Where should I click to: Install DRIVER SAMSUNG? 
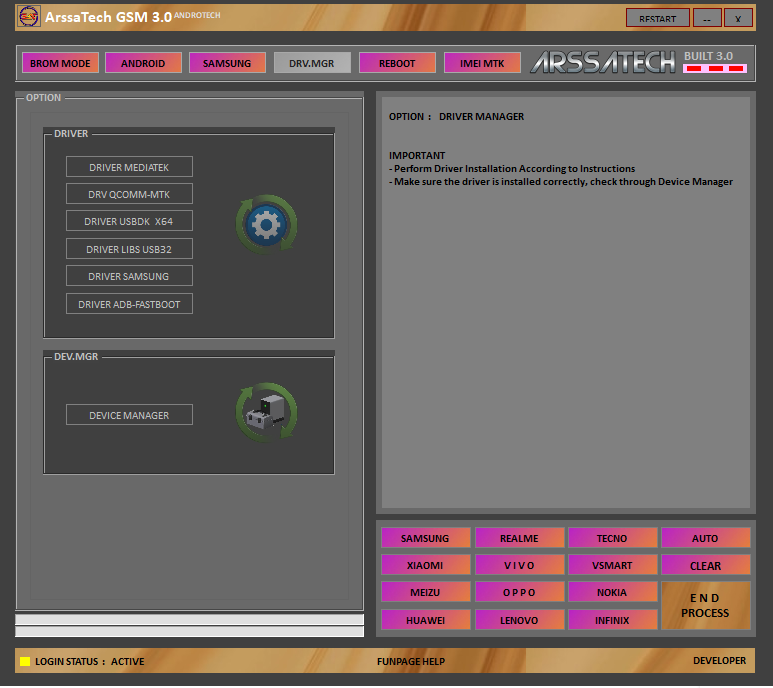coord(129,276)
